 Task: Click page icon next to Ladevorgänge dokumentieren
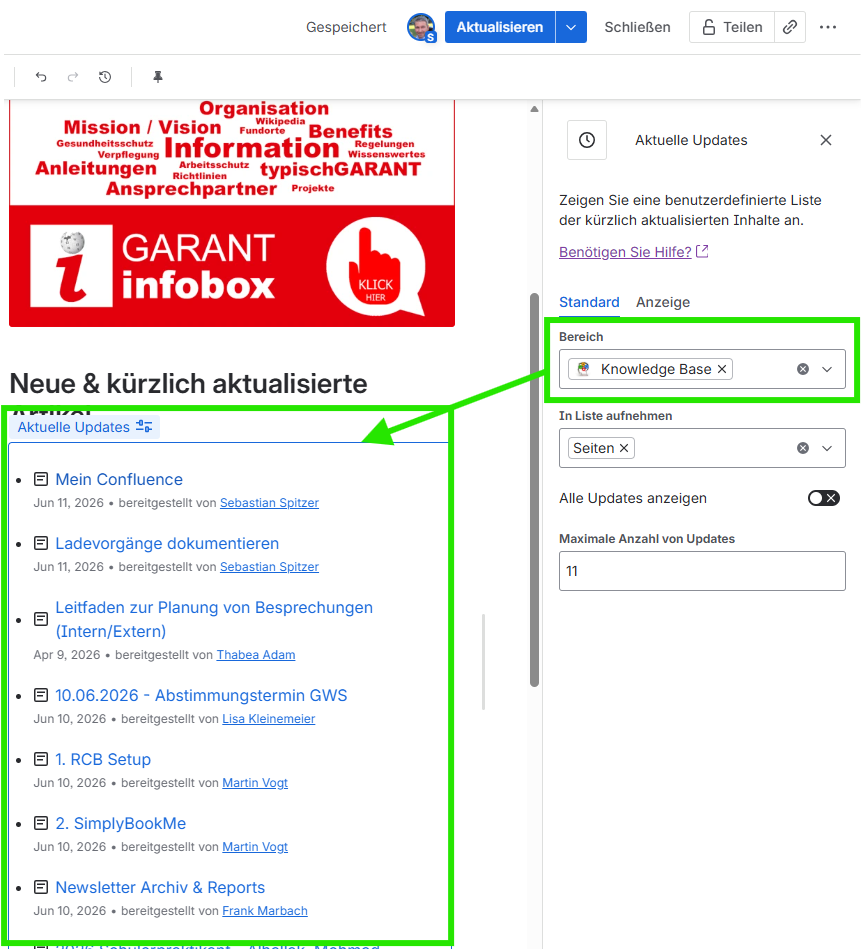[41, 543]
